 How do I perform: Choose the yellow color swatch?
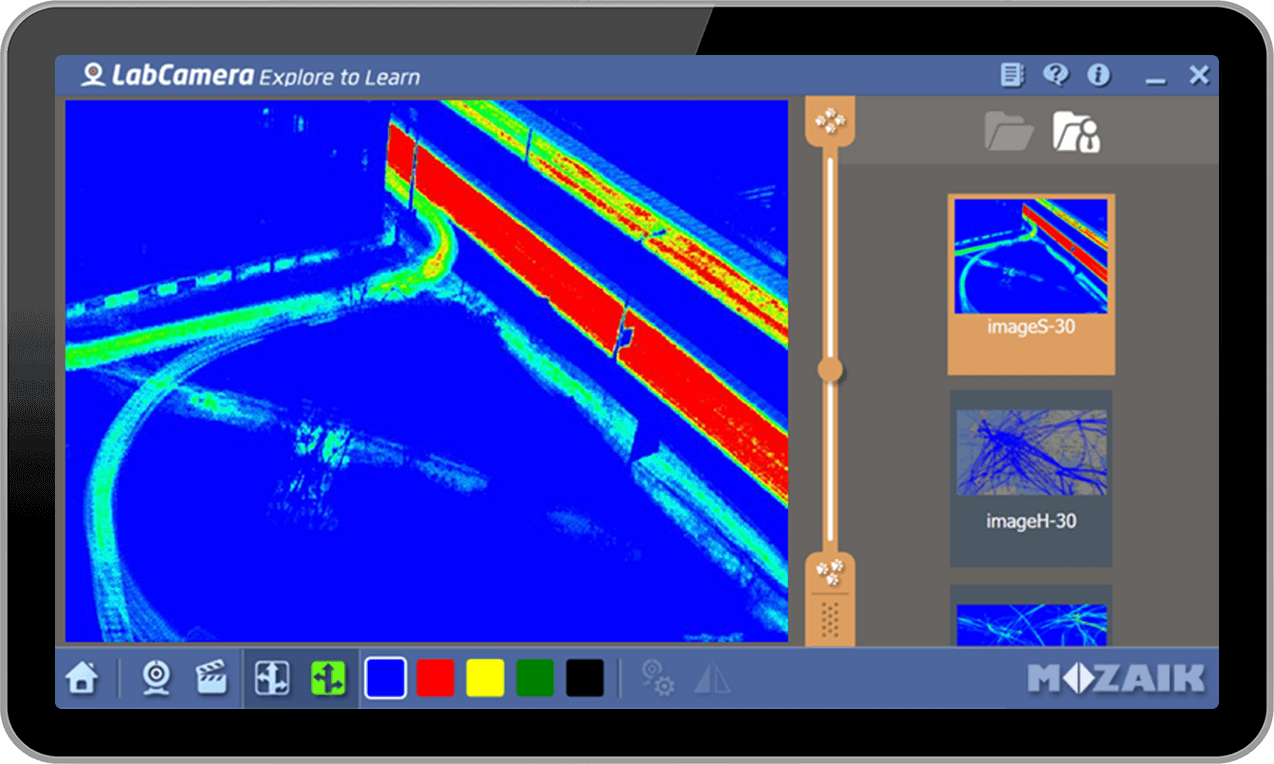(x=486, y=678)
